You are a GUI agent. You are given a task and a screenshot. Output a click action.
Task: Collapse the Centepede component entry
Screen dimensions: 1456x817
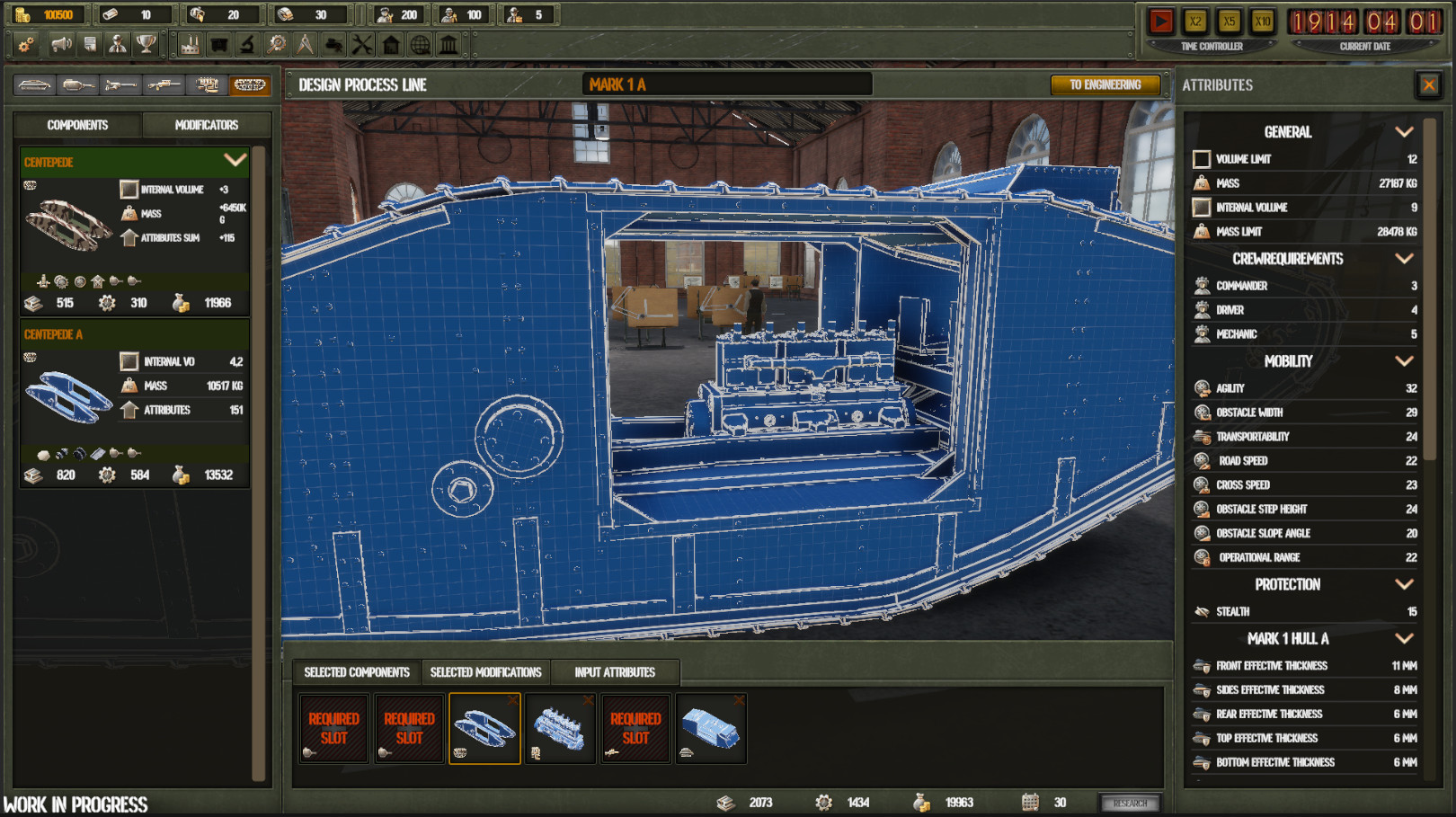pos(235,161)
